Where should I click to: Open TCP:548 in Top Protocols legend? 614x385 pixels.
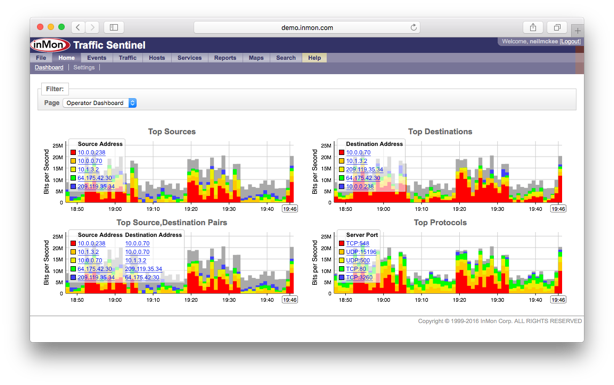point(357,243)
